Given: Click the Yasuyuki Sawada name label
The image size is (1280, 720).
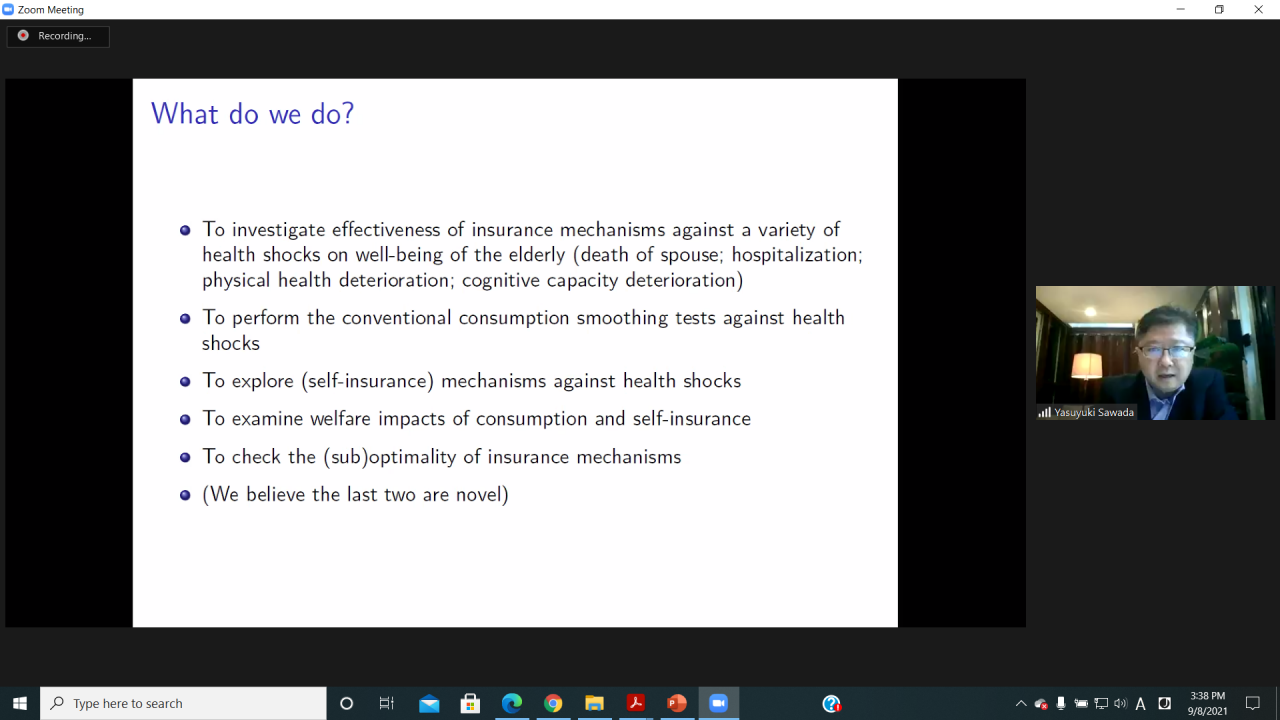Looking at the screenshot, I should [x=1087, y=412].
